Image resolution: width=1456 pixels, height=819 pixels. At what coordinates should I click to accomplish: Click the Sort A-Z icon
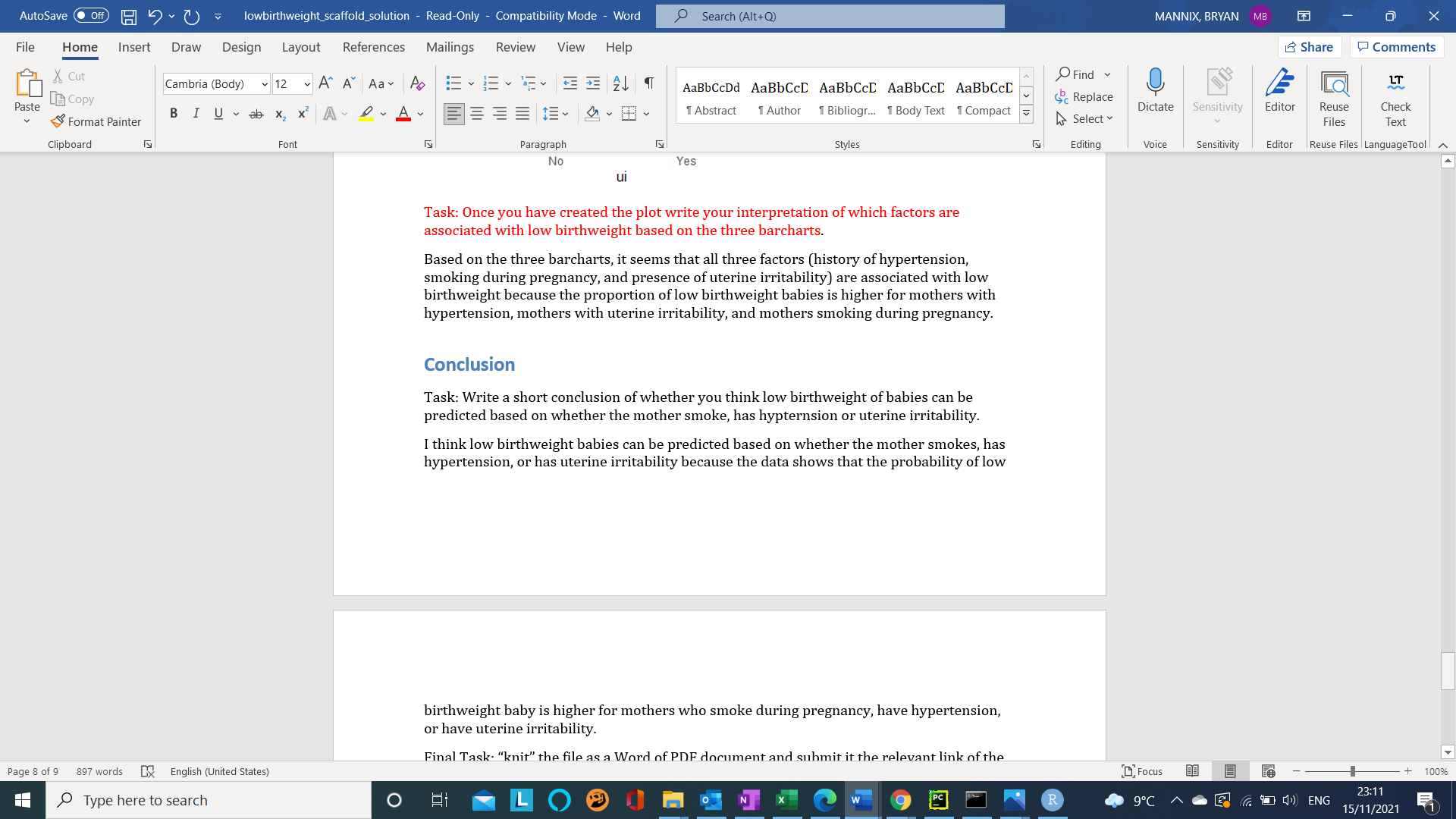[x=620, y=83]
